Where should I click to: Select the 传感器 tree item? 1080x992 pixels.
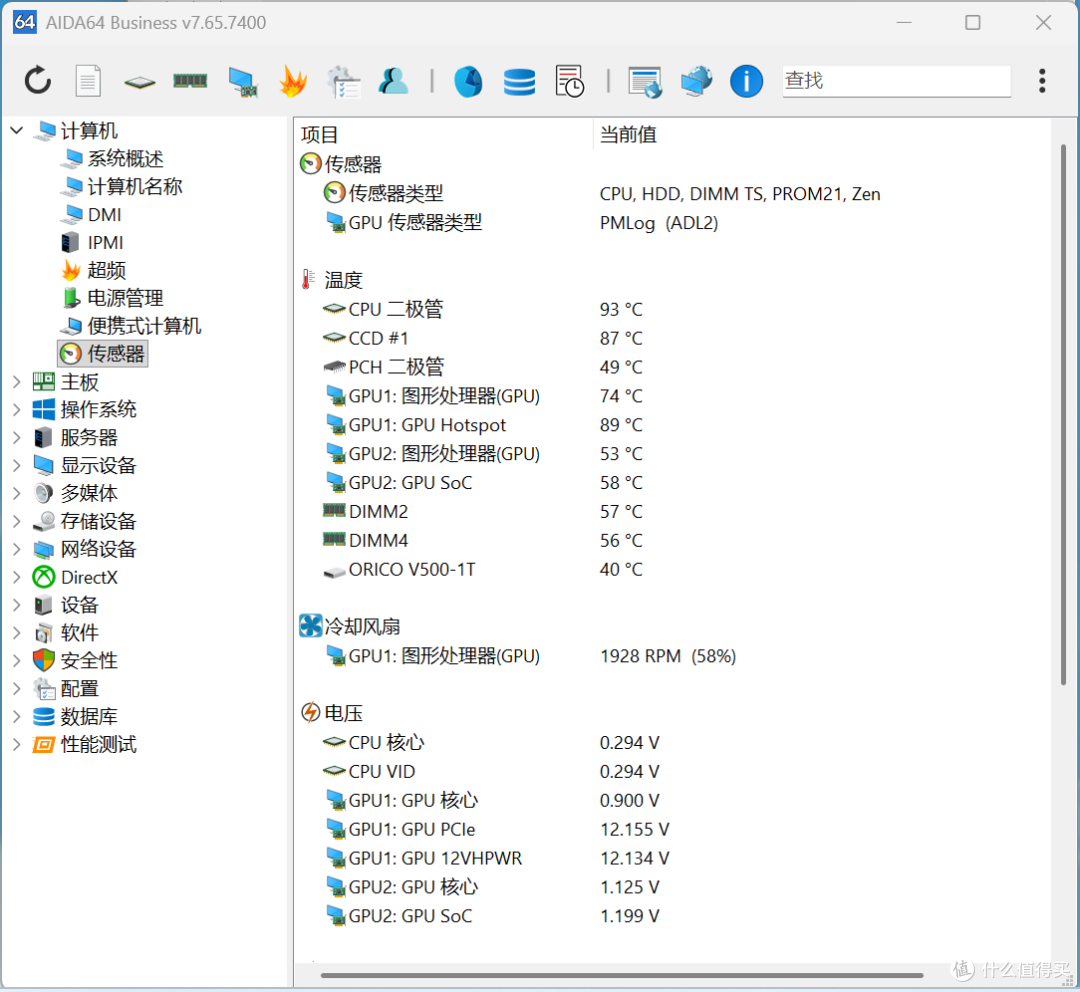103,353
